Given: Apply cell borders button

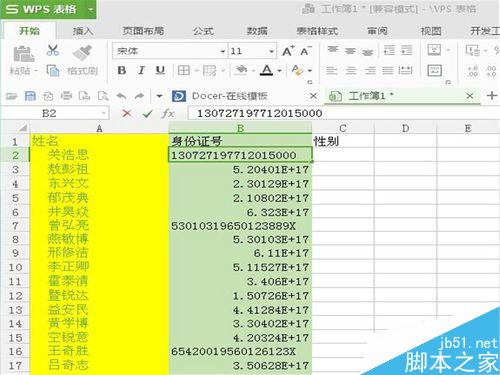Looking at the screenshot, I should pos(184,70).
